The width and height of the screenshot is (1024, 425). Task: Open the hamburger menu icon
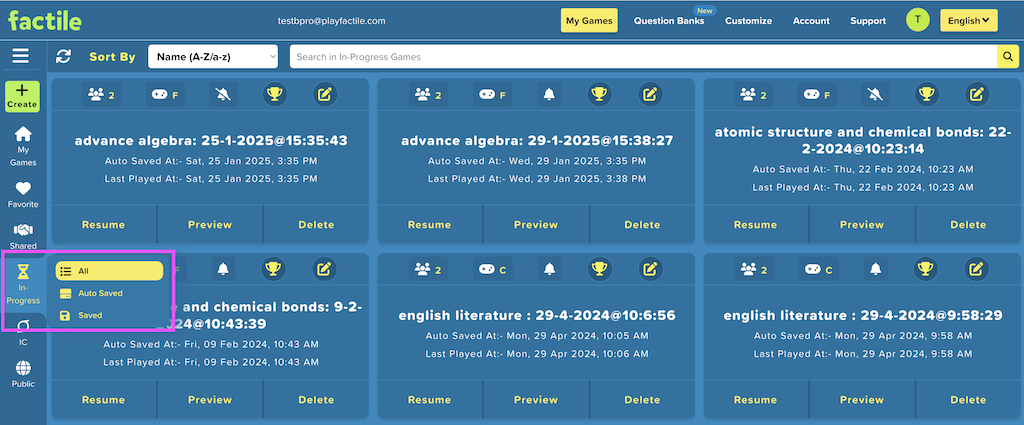(x=20, y=56)
